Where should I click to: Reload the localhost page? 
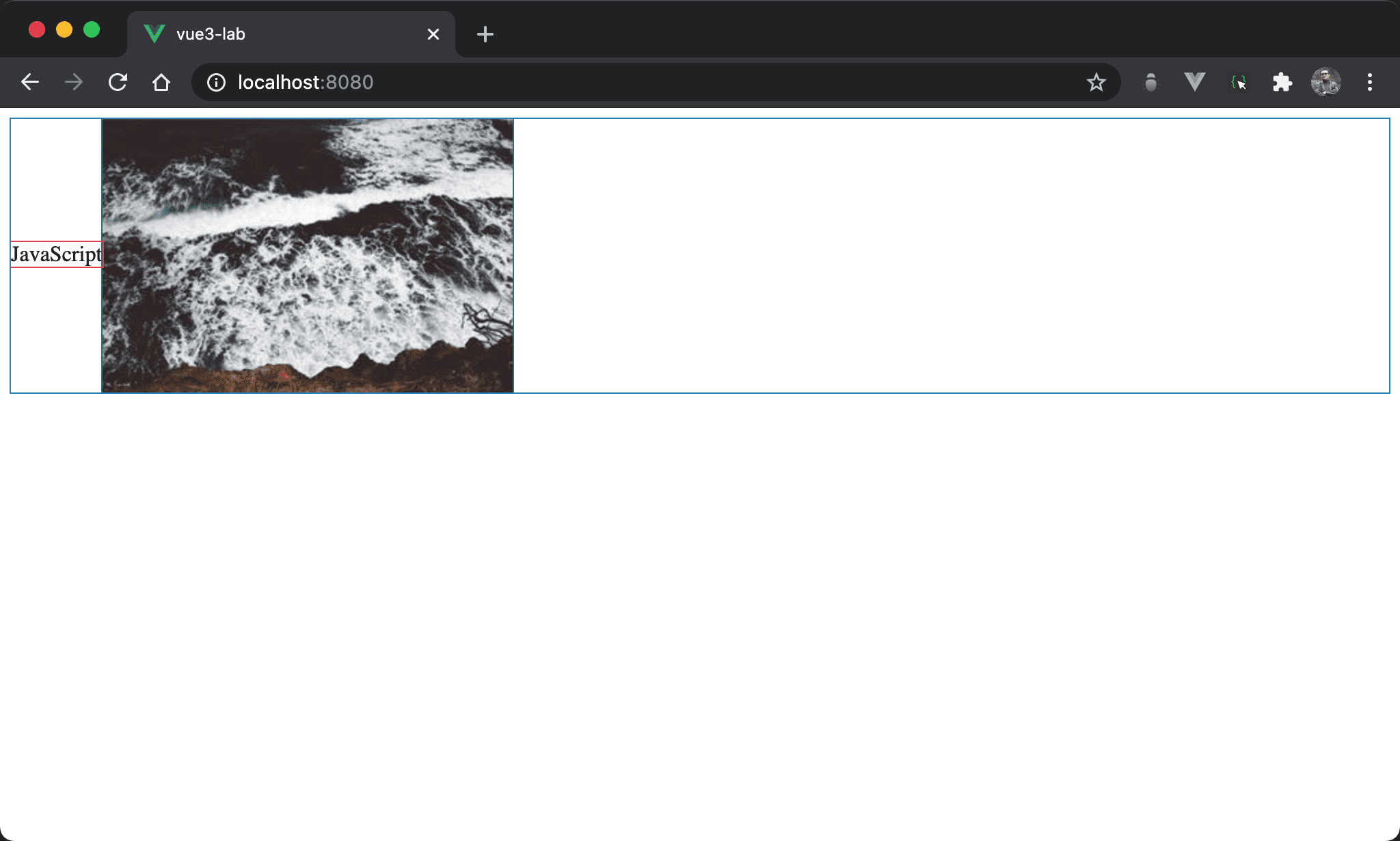(x=118, y=83)
